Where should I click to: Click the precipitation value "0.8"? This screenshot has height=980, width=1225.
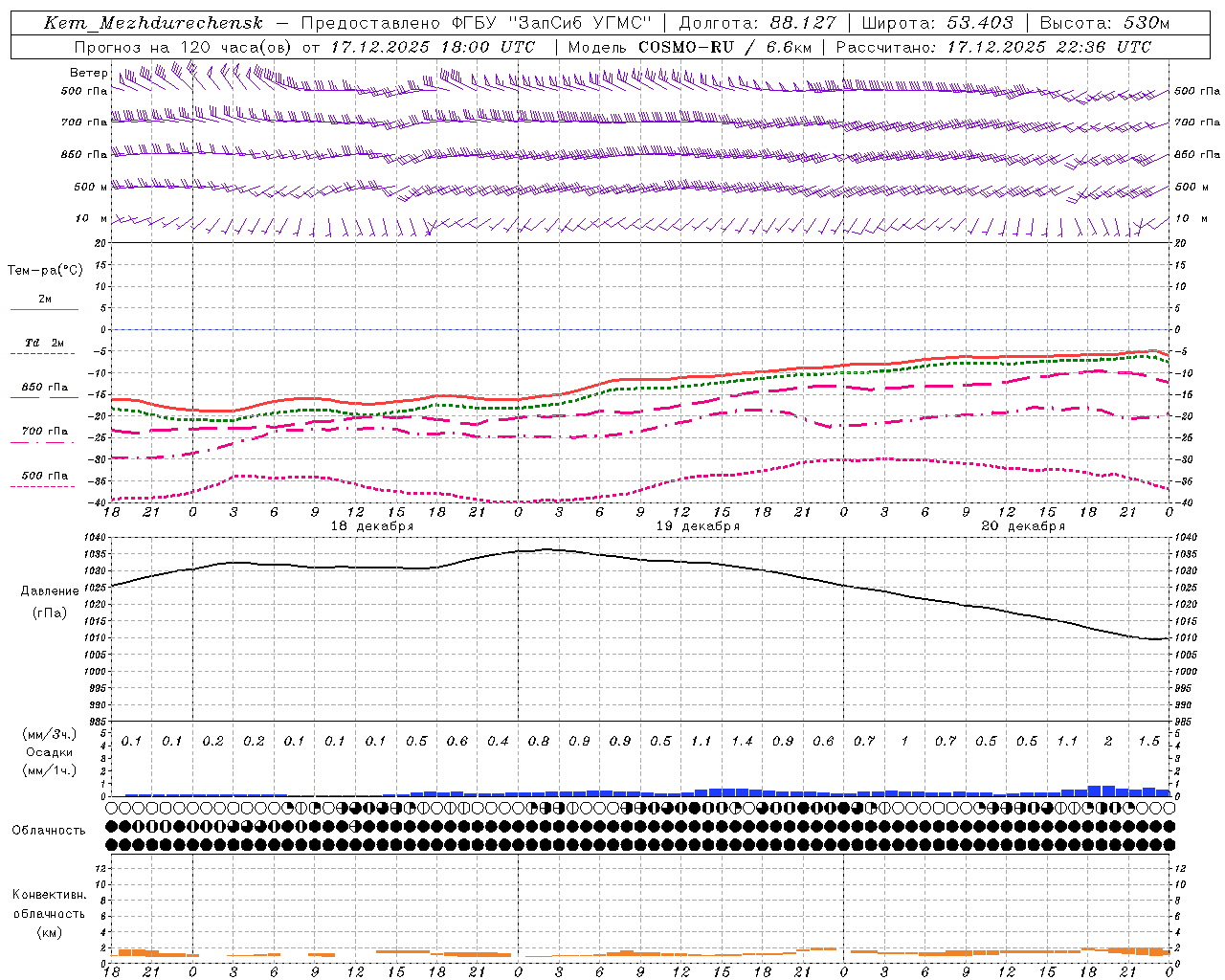coord(539,741)
